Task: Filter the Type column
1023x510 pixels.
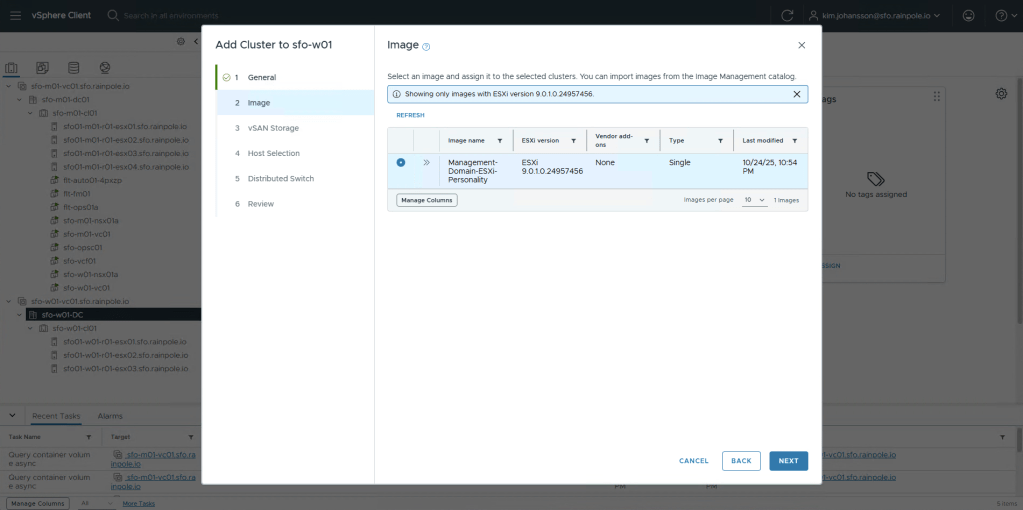Action: (720, 141)
